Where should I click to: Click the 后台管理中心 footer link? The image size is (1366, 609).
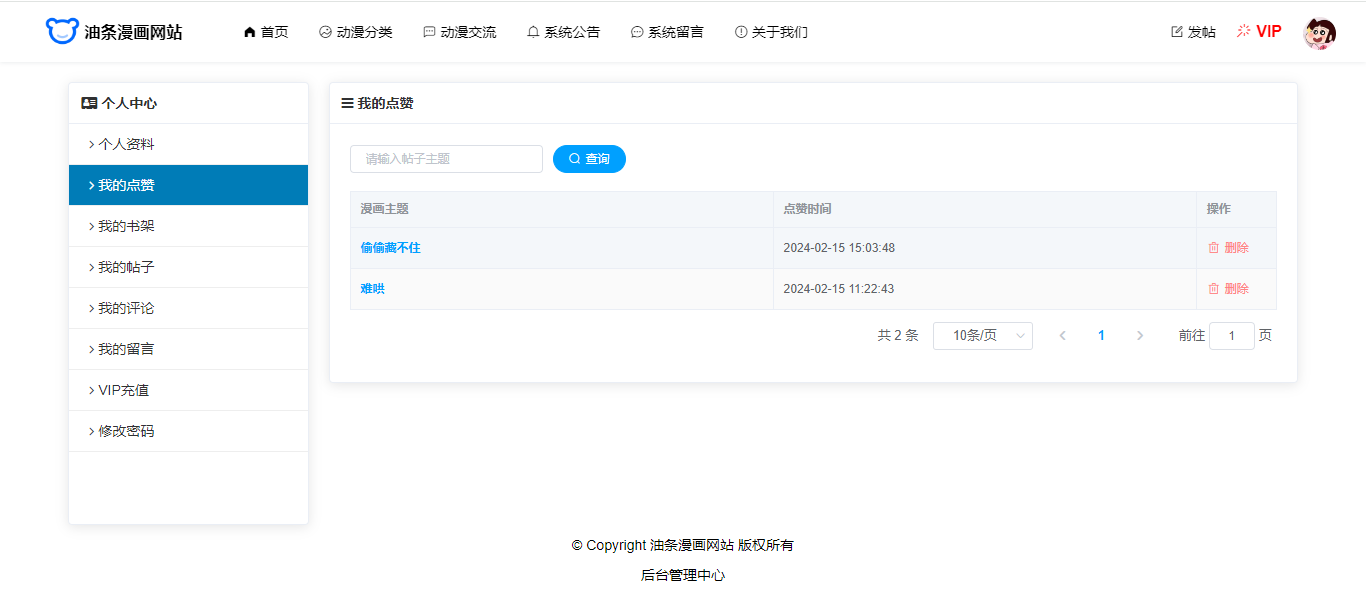point(683,575)
